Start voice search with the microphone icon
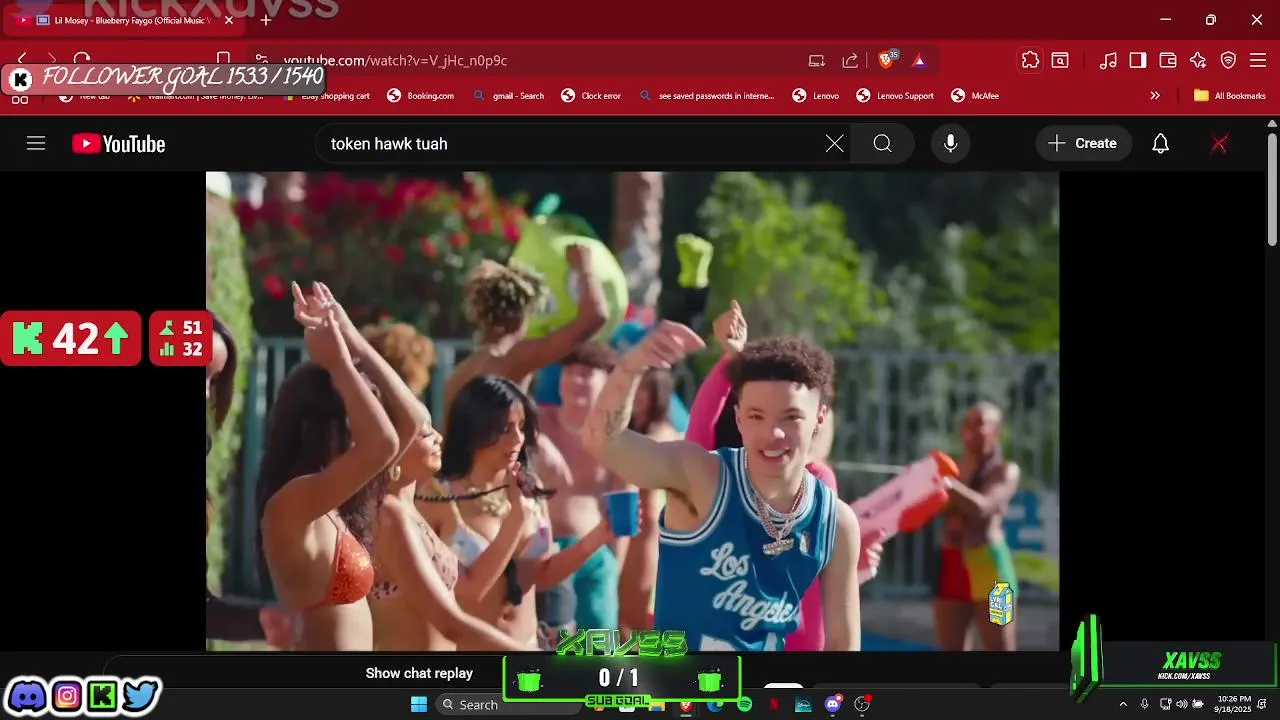The height and width of the screenshot is (720, 1280). 950,144
